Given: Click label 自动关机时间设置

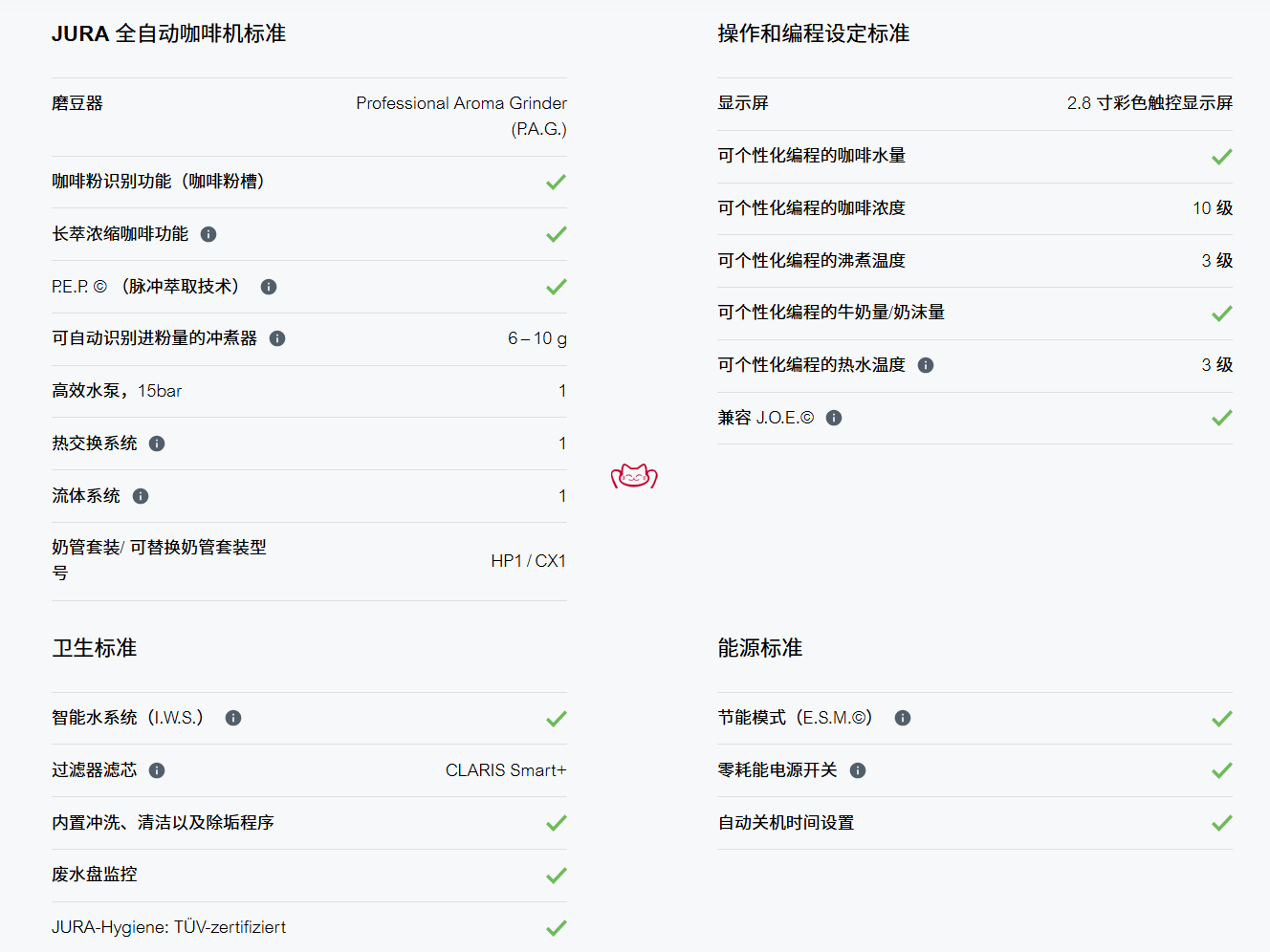Looking at the screenshot, I should pyautogui.click(x=786, y=823).
